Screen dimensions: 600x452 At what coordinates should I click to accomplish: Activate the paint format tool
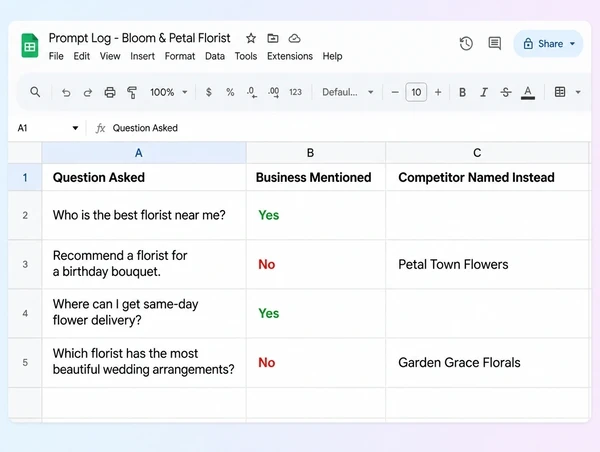coord(132,92)
